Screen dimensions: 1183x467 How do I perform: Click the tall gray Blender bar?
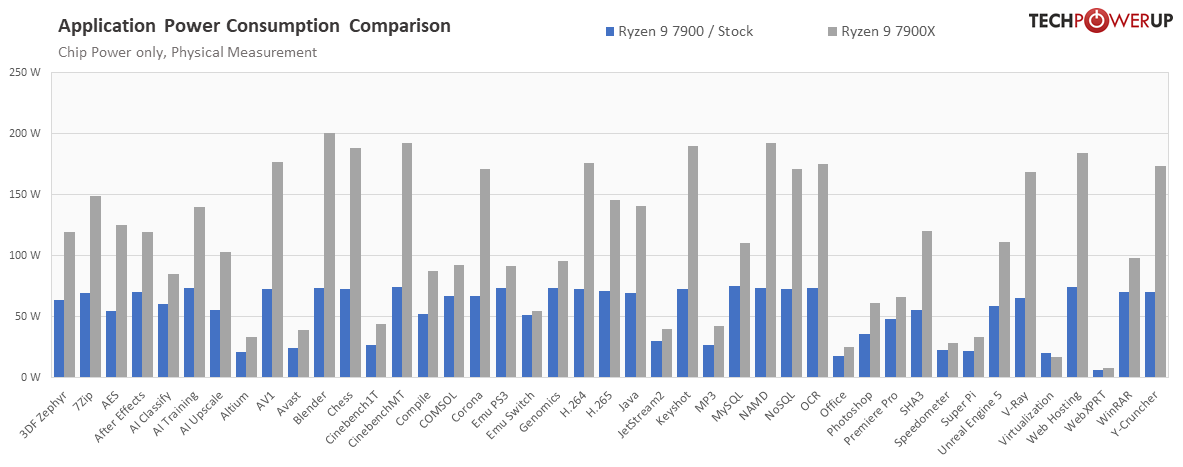330,255
